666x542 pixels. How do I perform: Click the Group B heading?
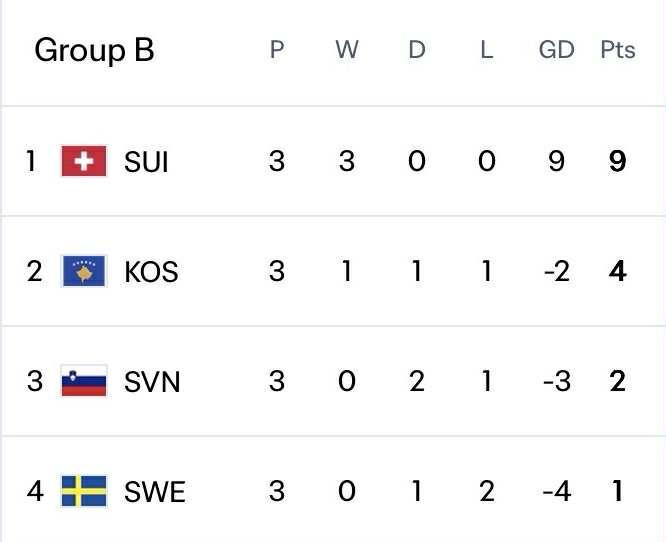tap(94, 50)
